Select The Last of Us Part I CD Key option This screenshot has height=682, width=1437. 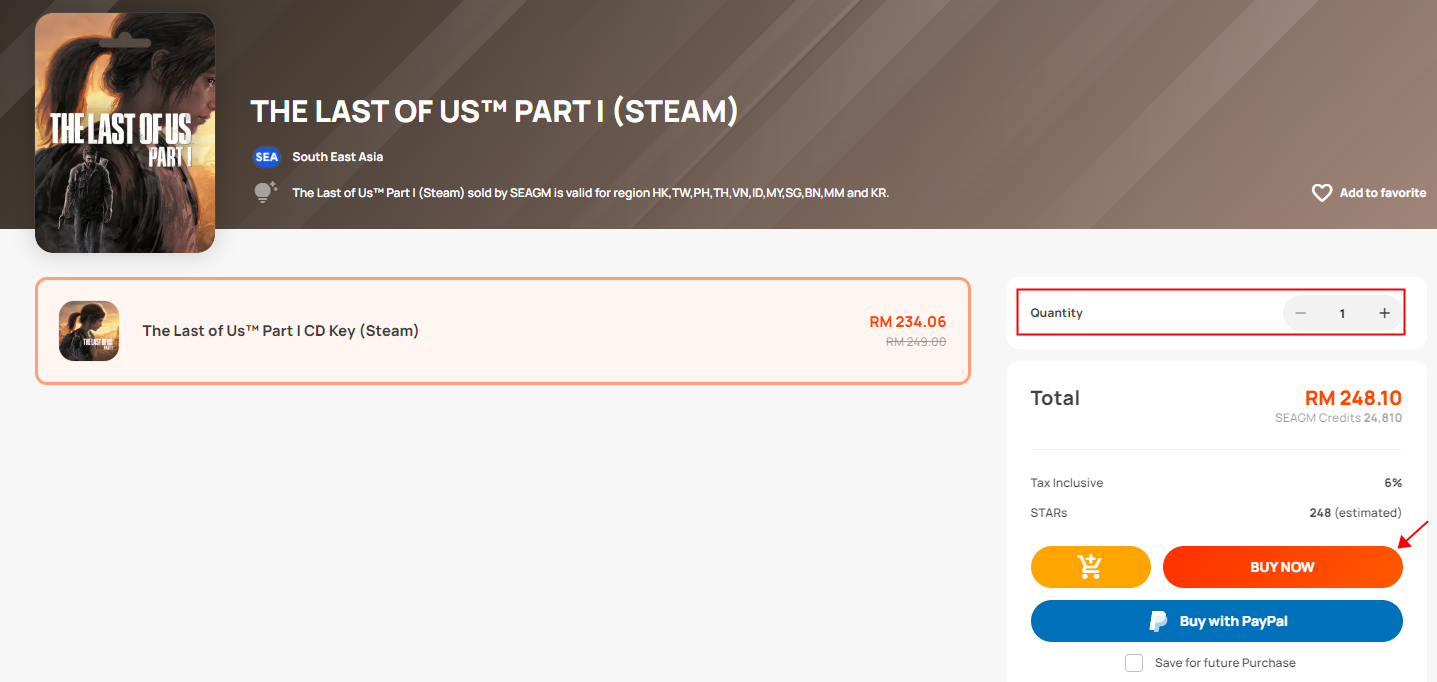click(x=502, y=331)
